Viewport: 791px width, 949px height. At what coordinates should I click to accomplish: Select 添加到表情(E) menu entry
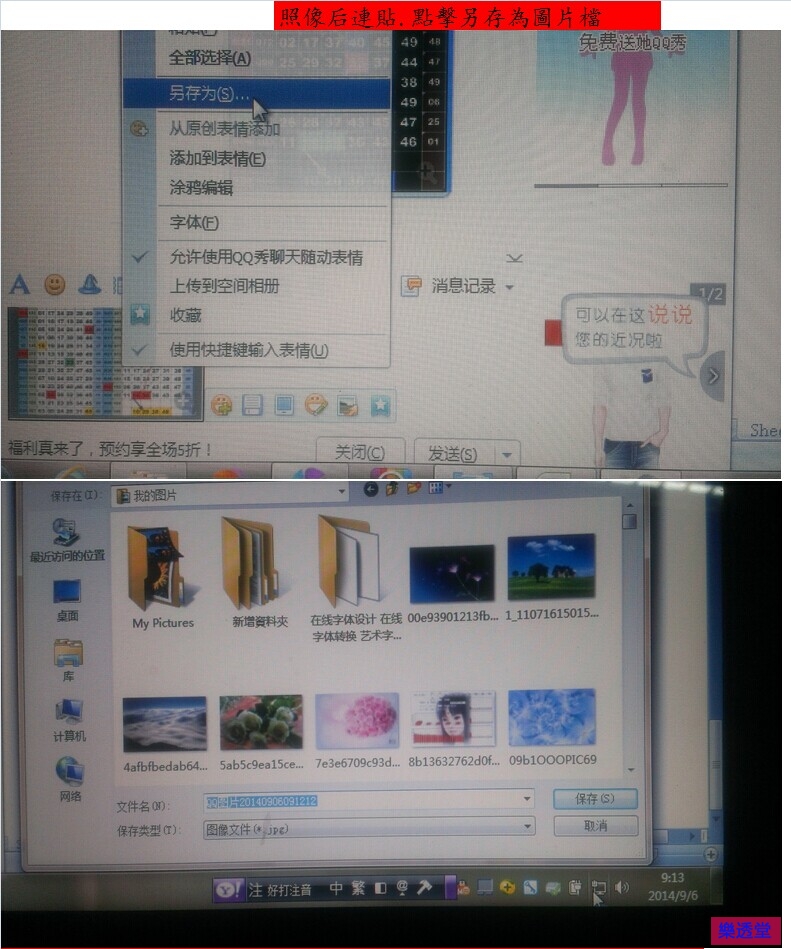tap(218, 159)
